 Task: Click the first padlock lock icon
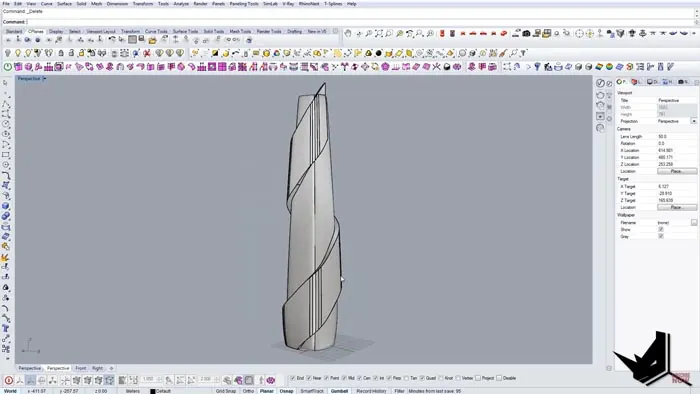click(61, 54)
